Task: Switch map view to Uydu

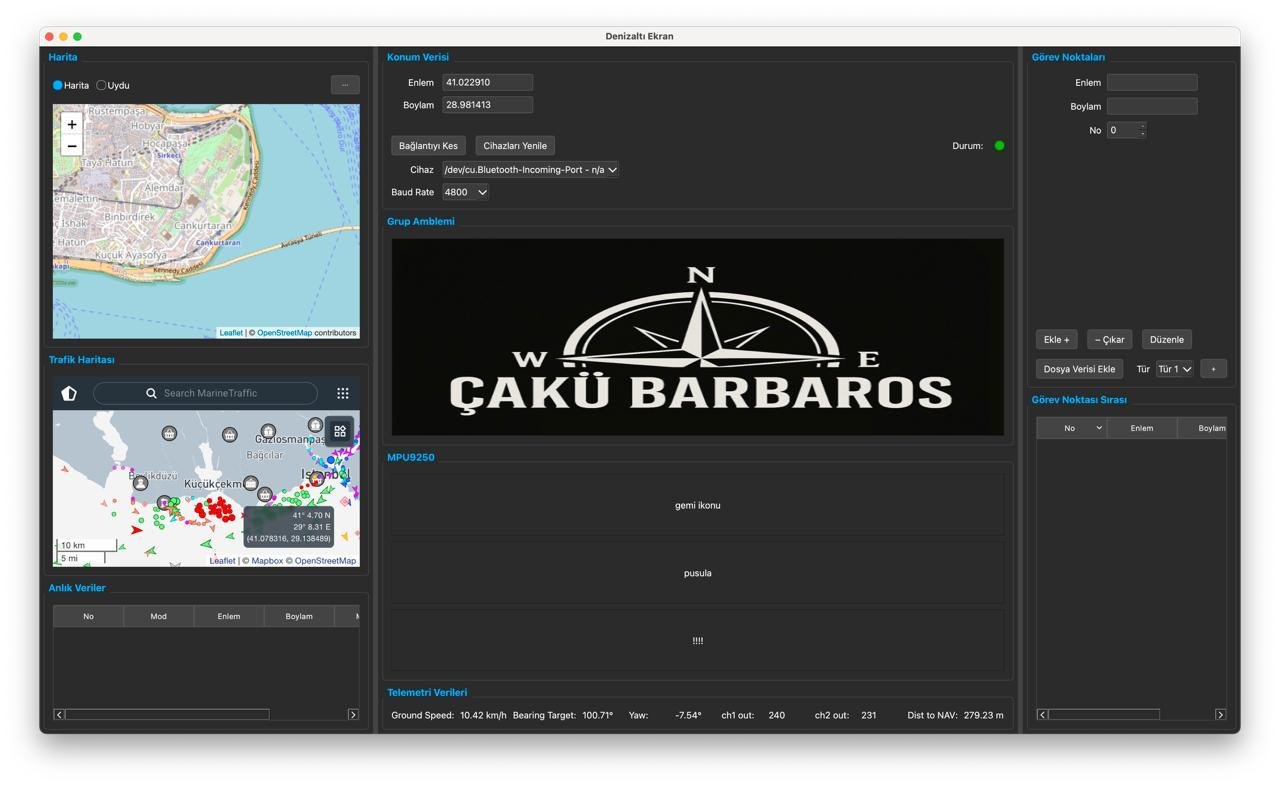Action: (x=101, y=85)
